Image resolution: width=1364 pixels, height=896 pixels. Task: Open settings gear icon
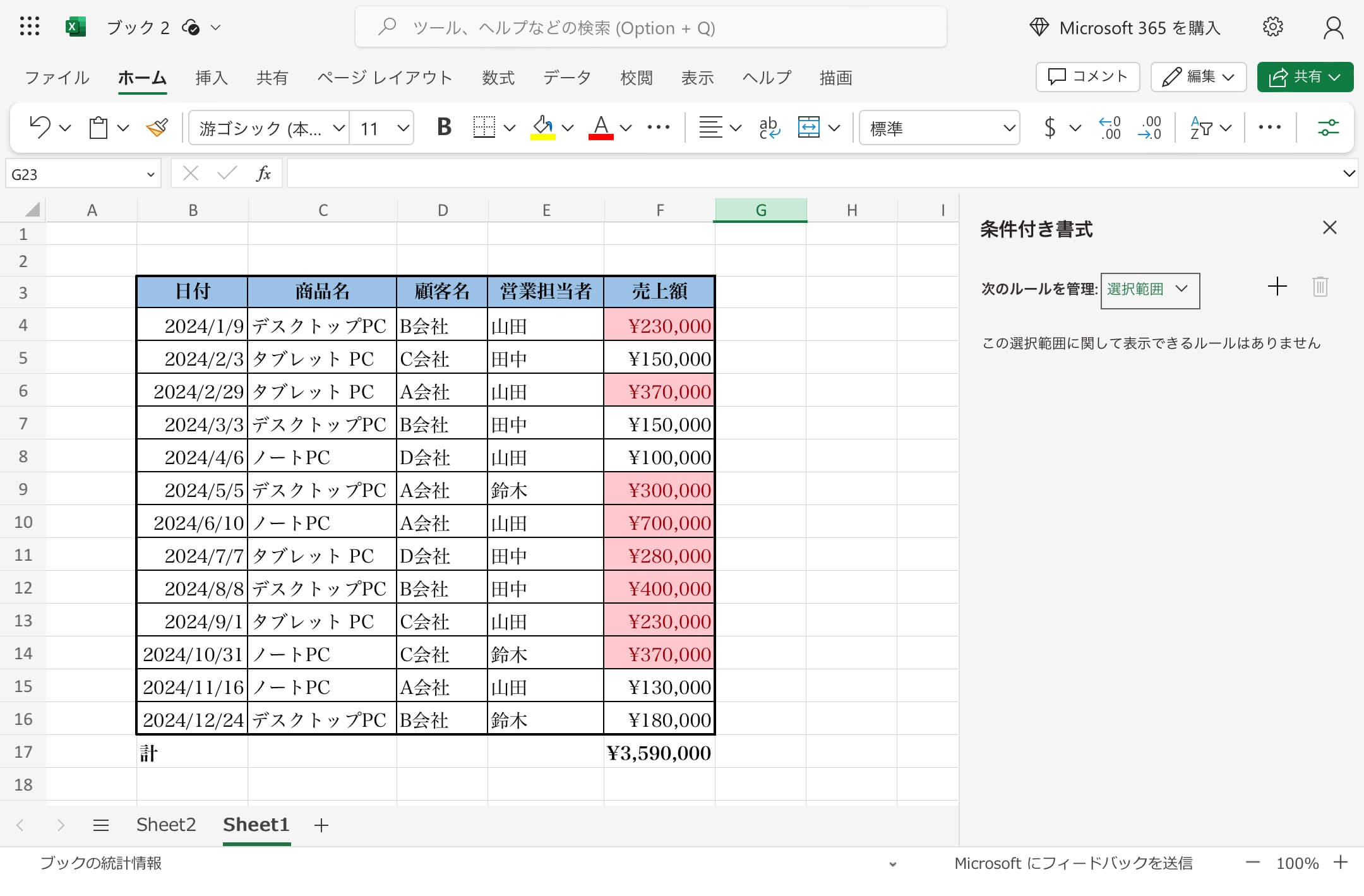coord(1272,27)
